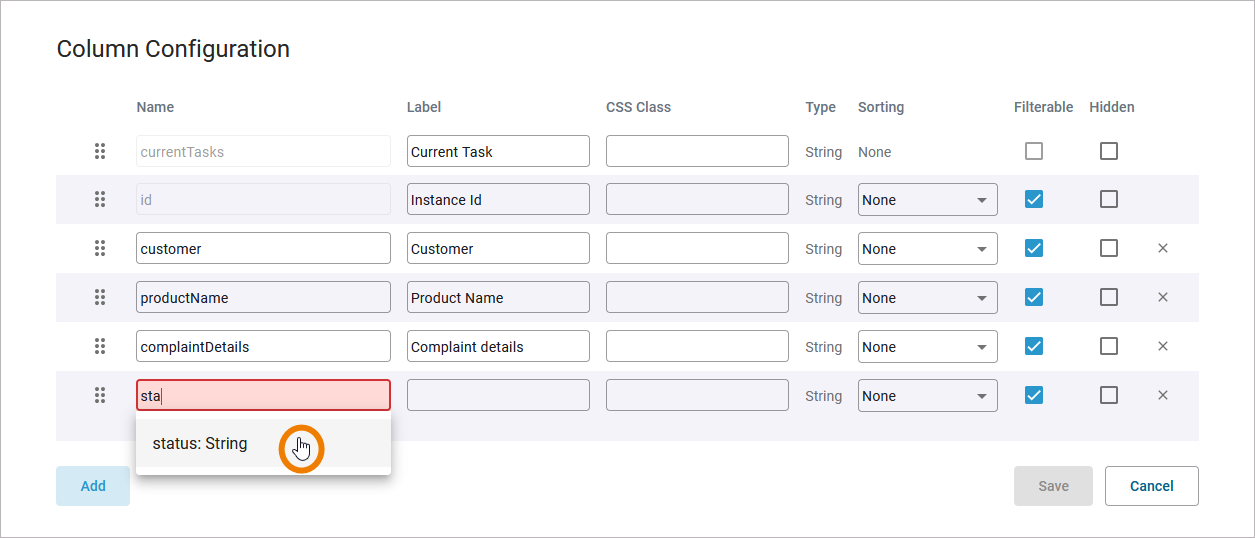This screenshot has width=1255, height=538.
Task: Uncheck Filterable on the complaintDetails row
Action: (1034, 346)
